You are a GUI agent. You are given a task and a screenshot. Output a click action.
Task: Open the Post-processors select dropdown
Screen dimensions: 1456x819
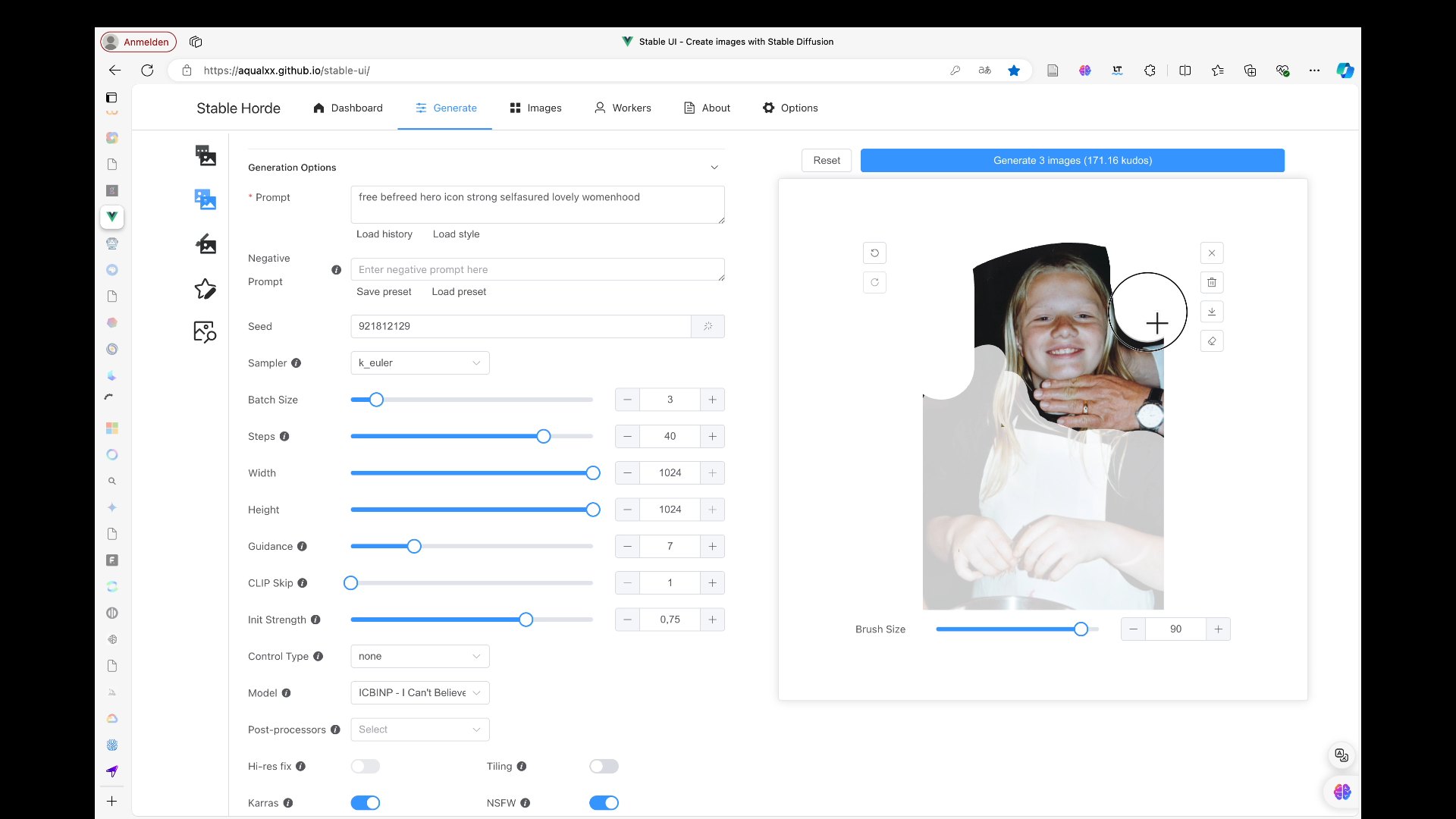[420, 730]
